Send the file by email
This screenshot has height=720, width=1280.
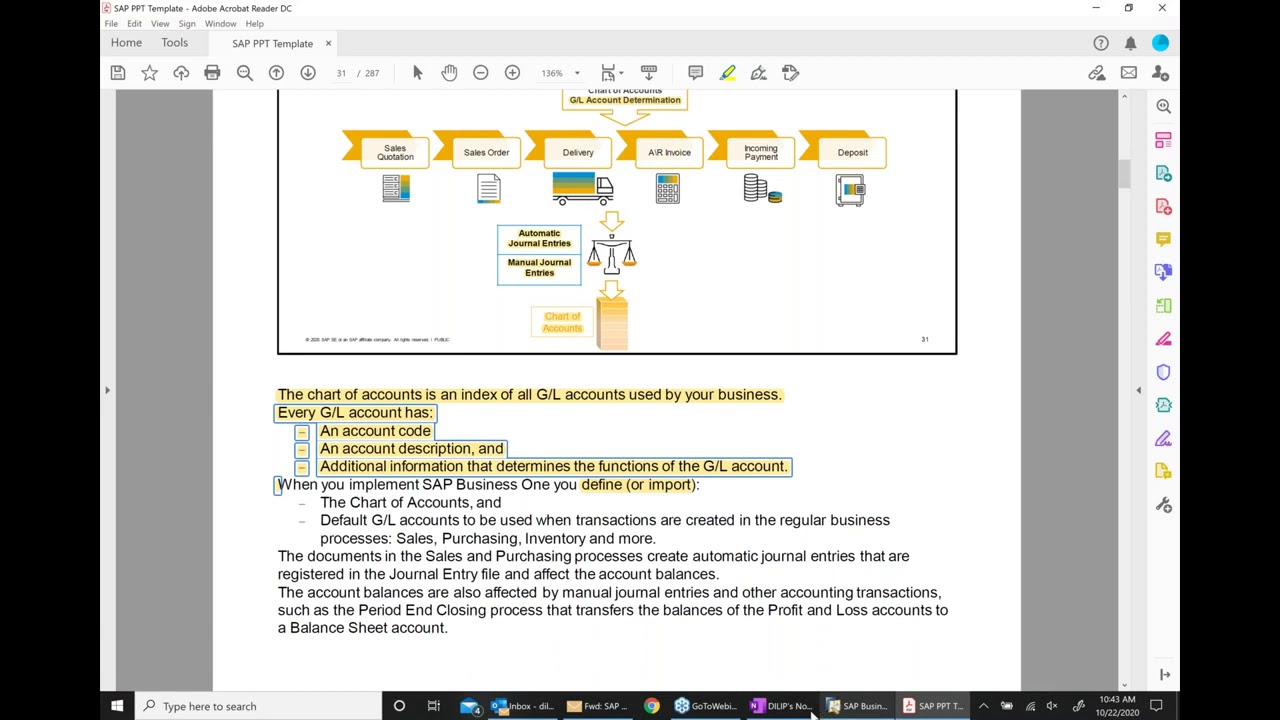click(x=1129, y=73)
